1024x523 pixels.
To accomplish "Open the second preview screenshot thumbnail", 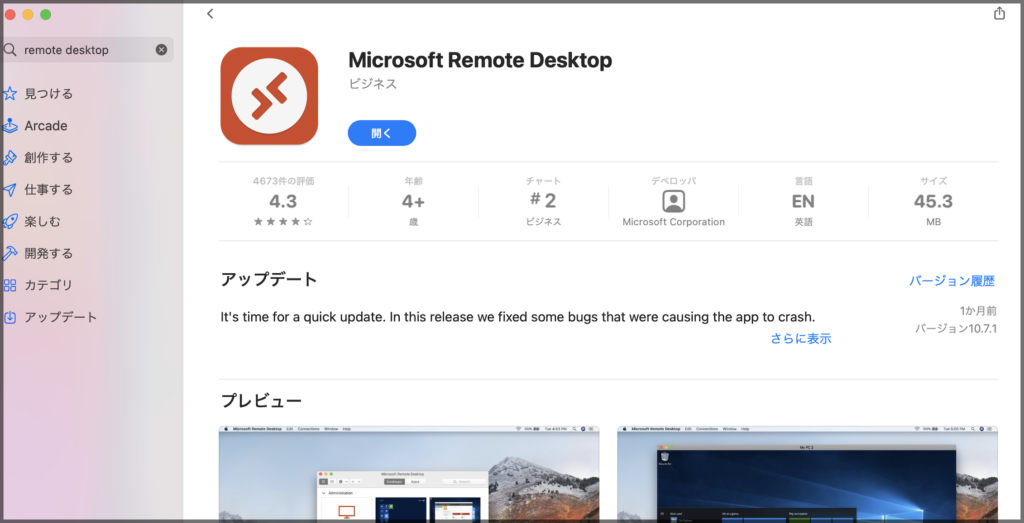I will coord(807,473).
